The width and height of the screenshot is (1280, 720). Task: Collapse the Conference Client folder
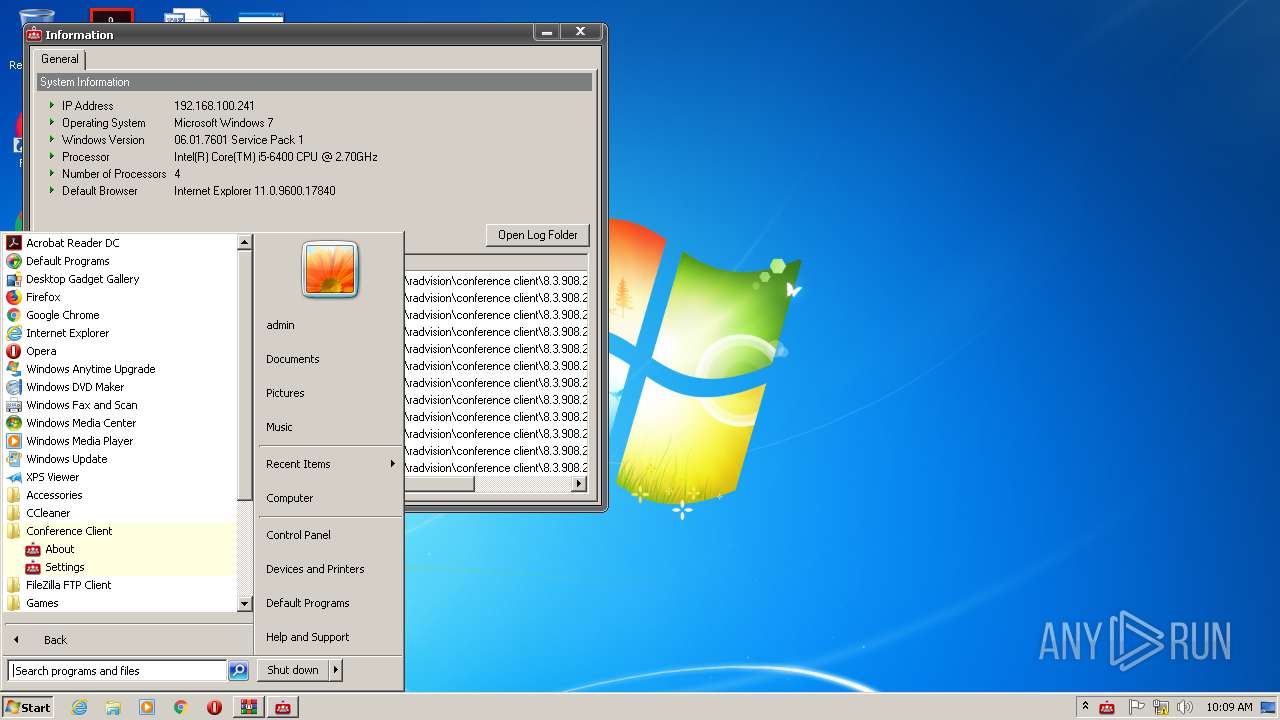point(69,531)
